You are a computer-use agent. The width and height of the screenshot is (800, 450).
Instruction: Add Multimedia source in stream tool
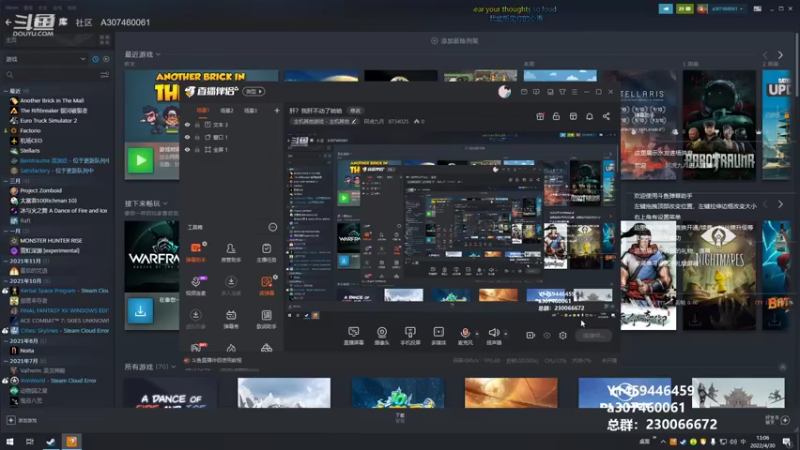(x=438, y=336)
